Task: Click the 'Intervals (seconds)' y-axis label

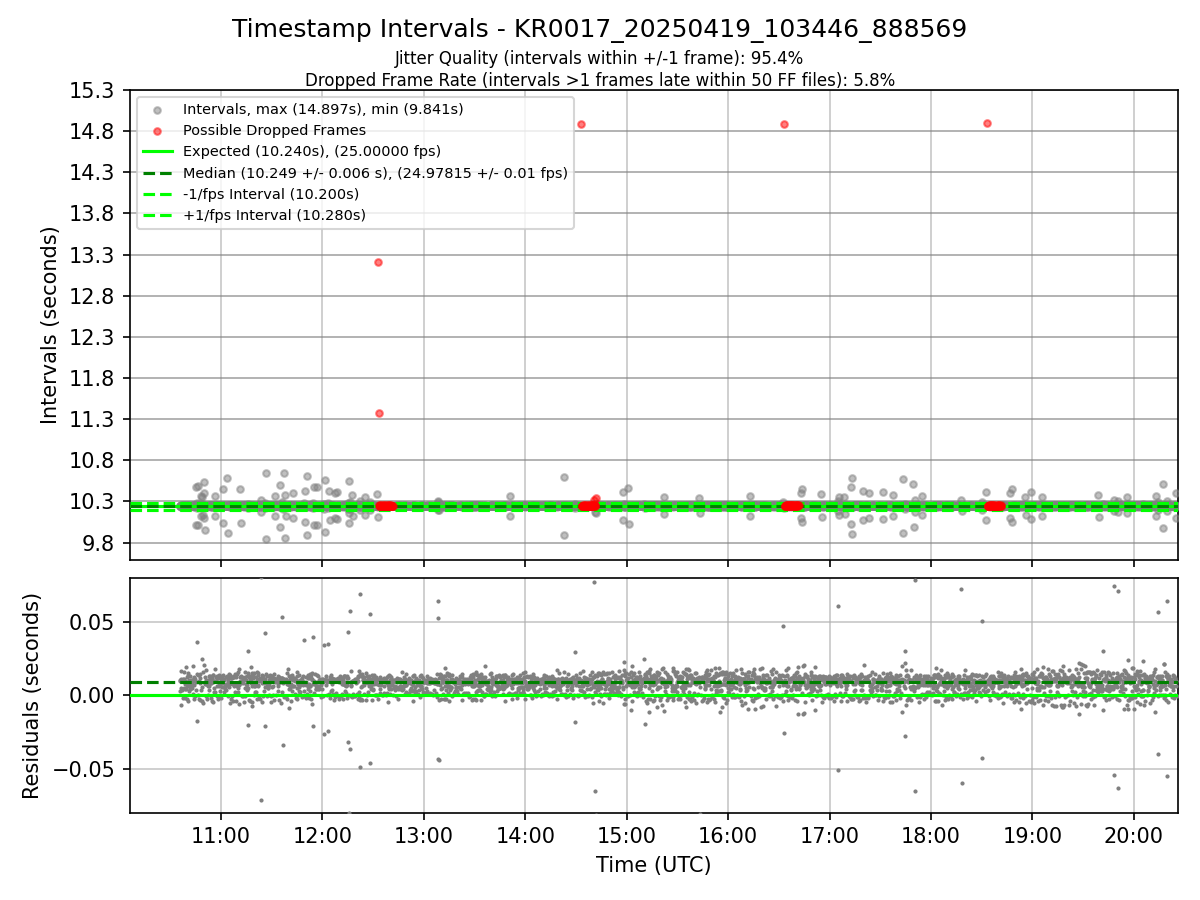Action: pos(50,325)
